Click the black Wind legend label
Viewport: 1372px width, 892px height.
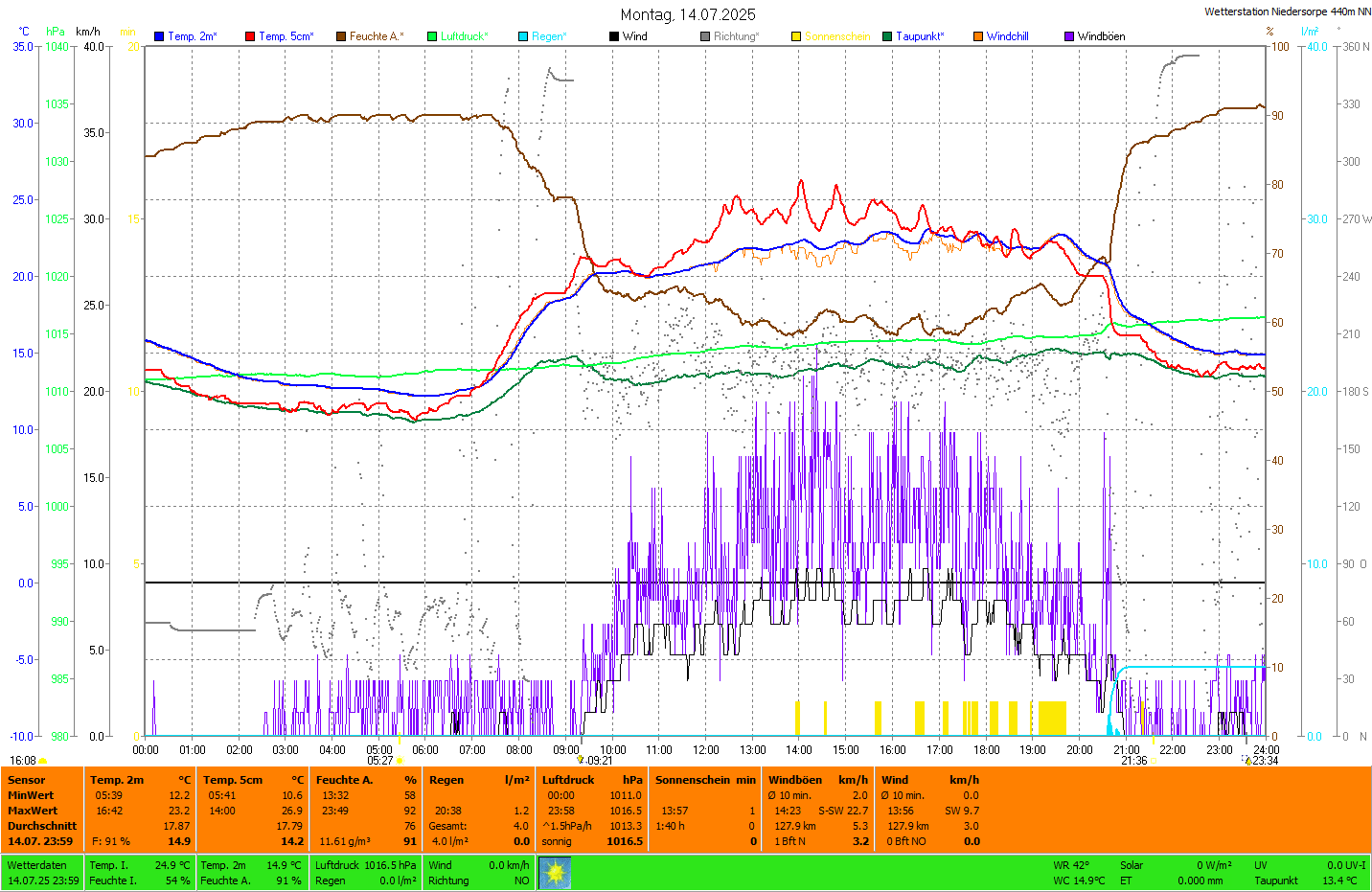click(634, 36)
